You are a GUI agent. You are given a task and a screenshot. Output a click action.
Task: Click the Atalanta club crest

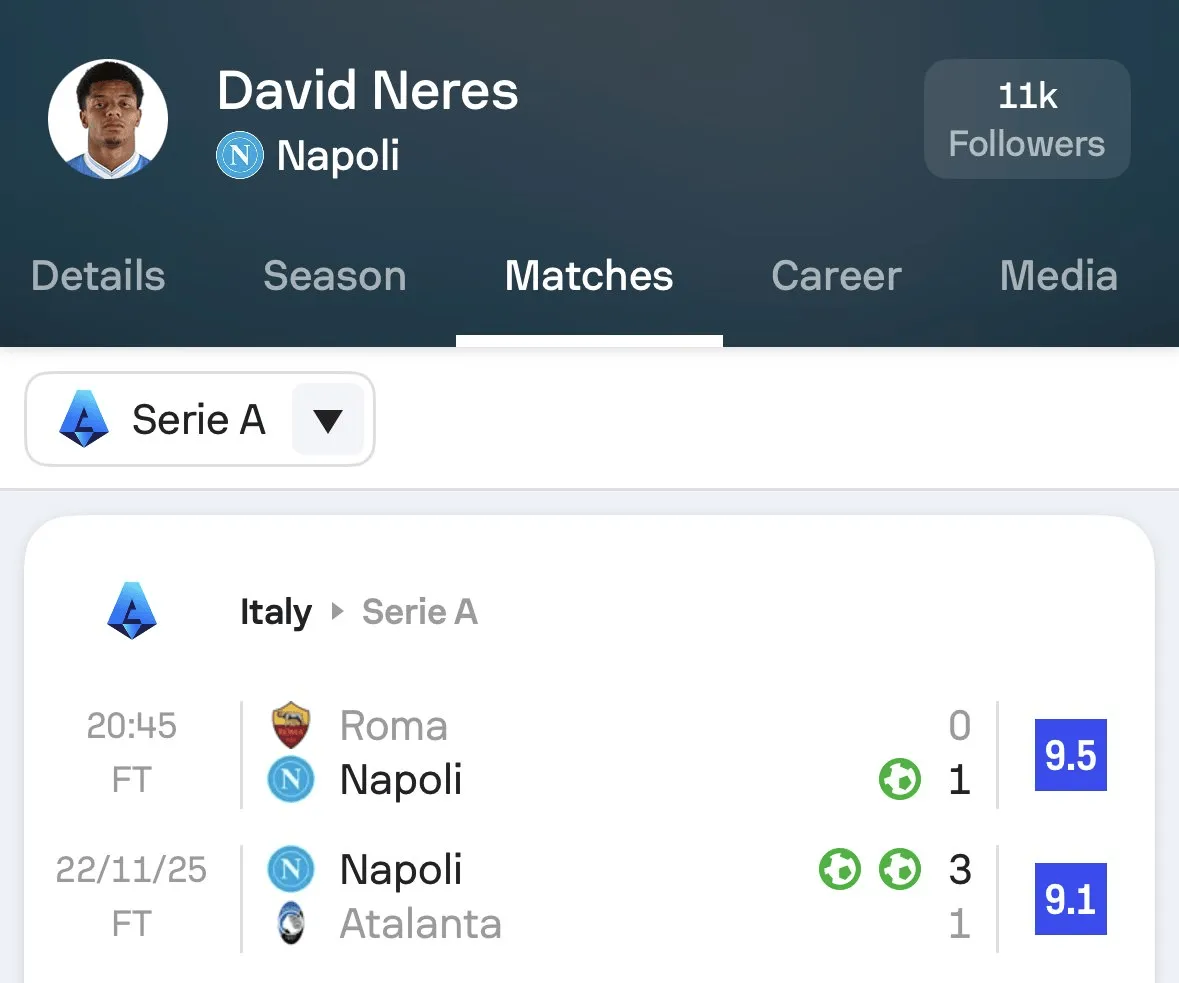click(291, 925)
